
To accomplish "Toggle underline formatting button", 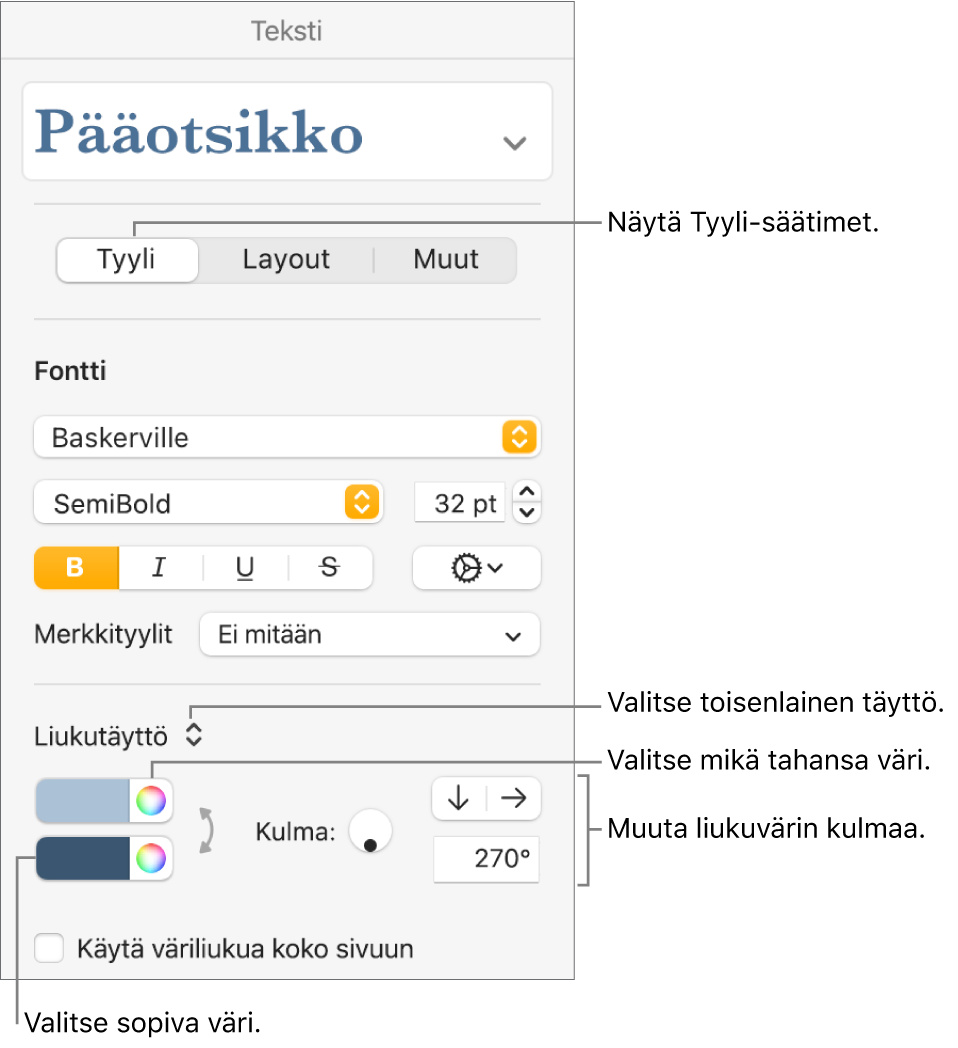I will click(245, 567).
